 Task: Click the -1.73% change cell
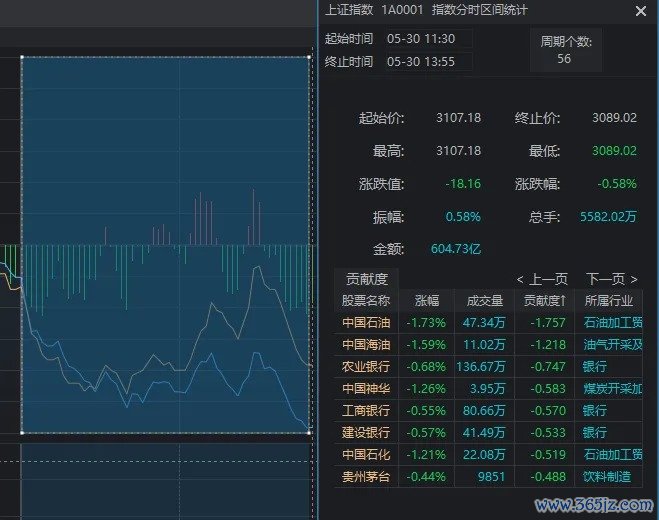[x=426, y=323]
